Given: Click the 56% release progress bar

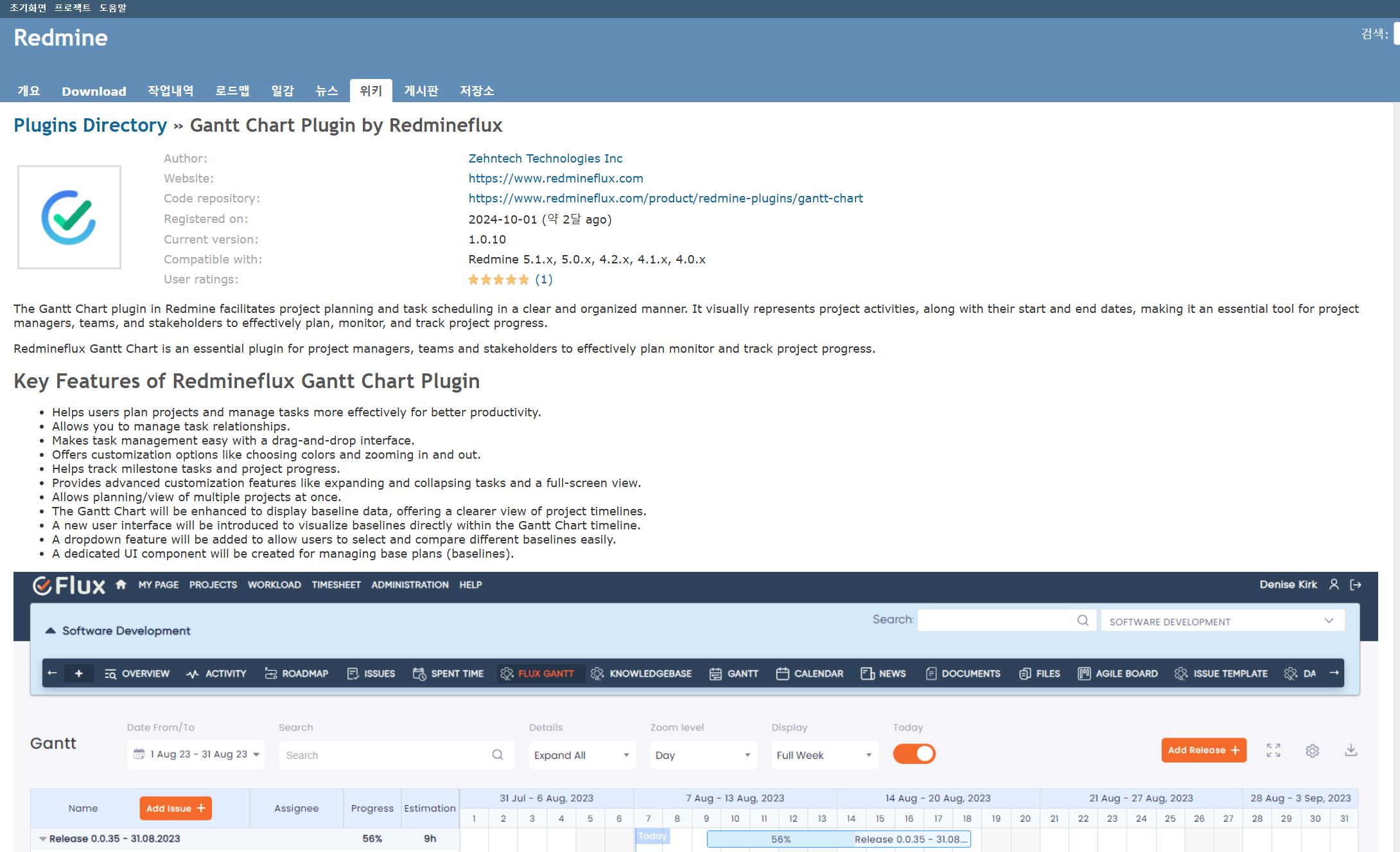Looking at the screenshot, I should coord(780,839).
